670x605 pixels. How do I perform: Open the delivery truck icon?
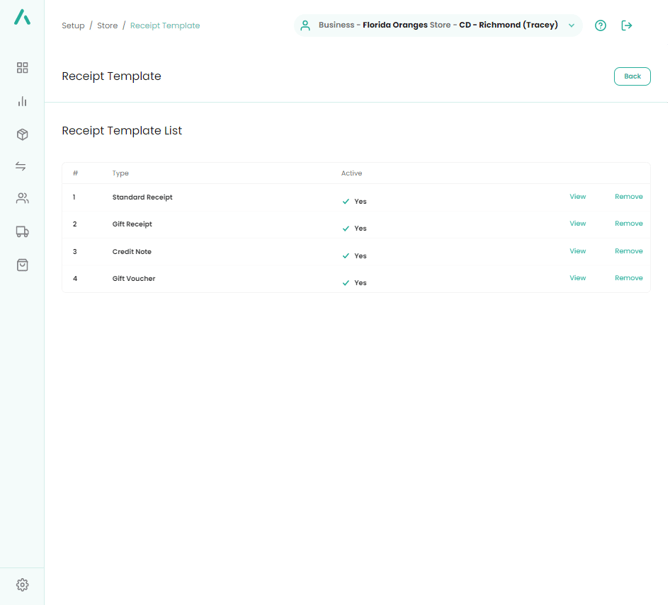tap(22, 232)
